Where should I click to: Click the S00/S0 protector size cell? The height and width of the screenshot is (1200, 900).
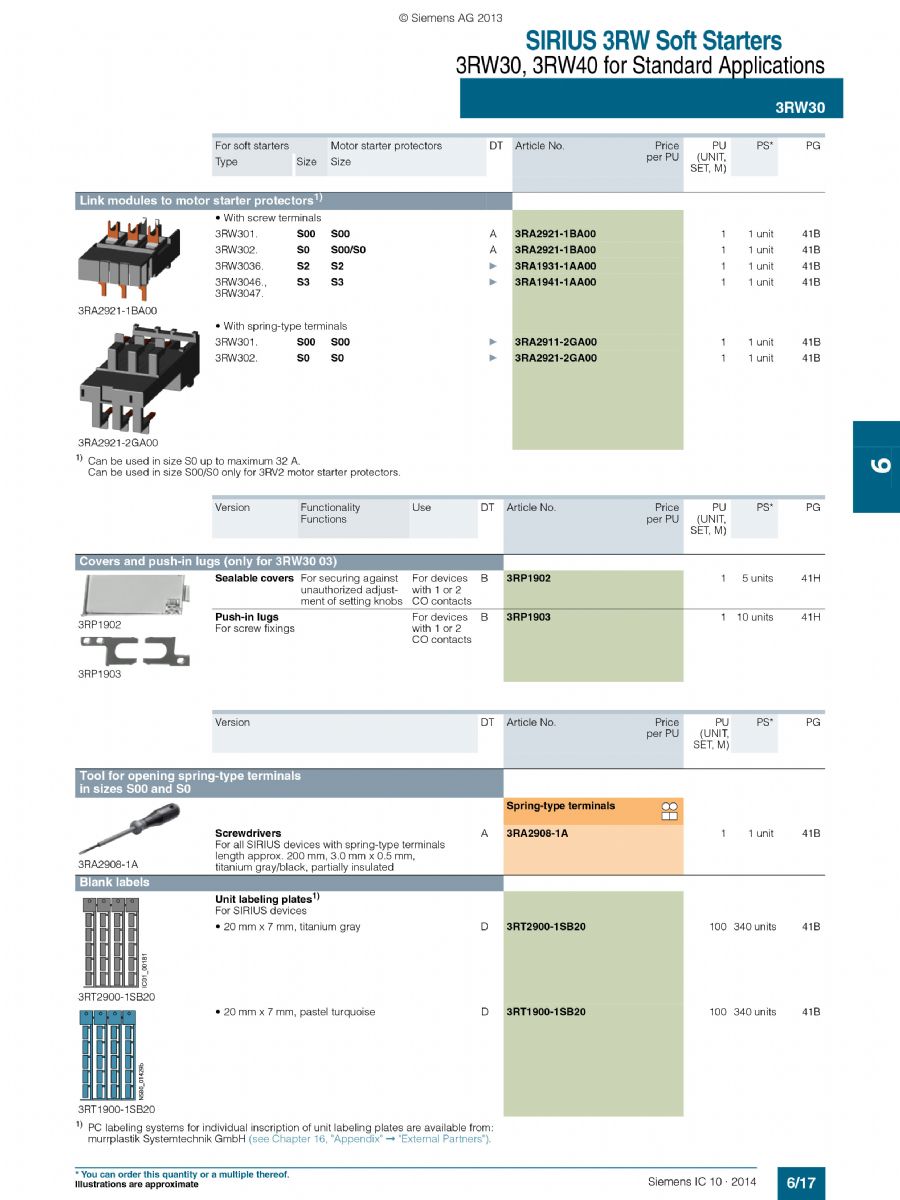coord(348,250)
